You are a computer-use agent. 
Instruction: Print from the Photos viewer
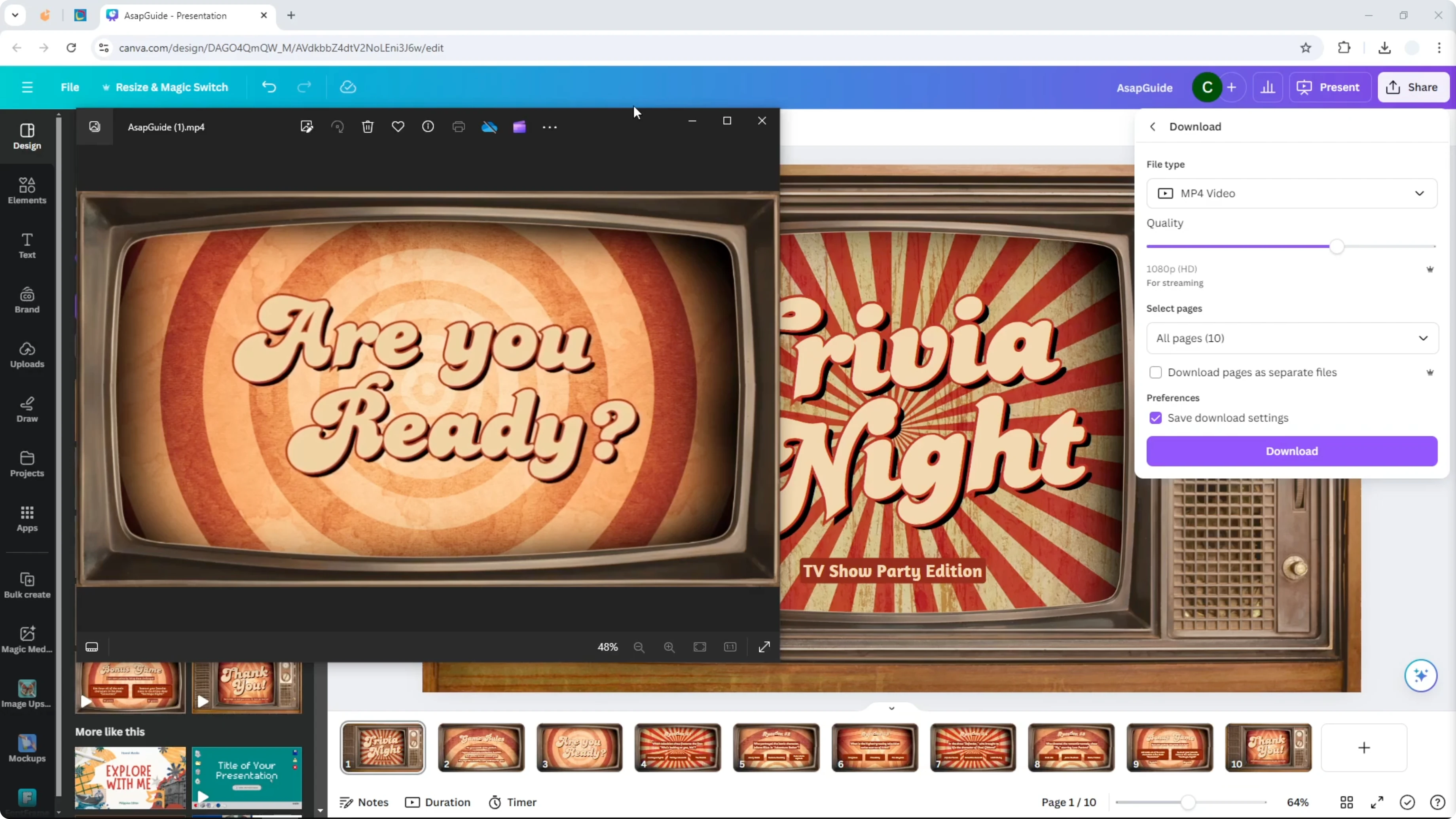tap(459, 127)
